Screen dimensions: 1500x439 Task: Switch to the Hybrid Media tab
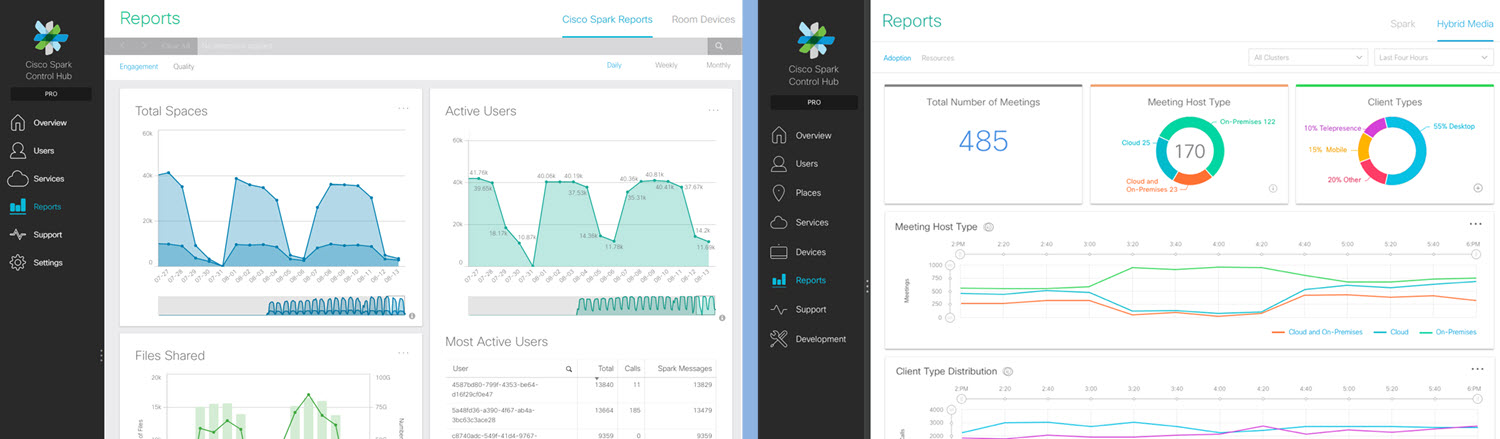pos(1465,22)
